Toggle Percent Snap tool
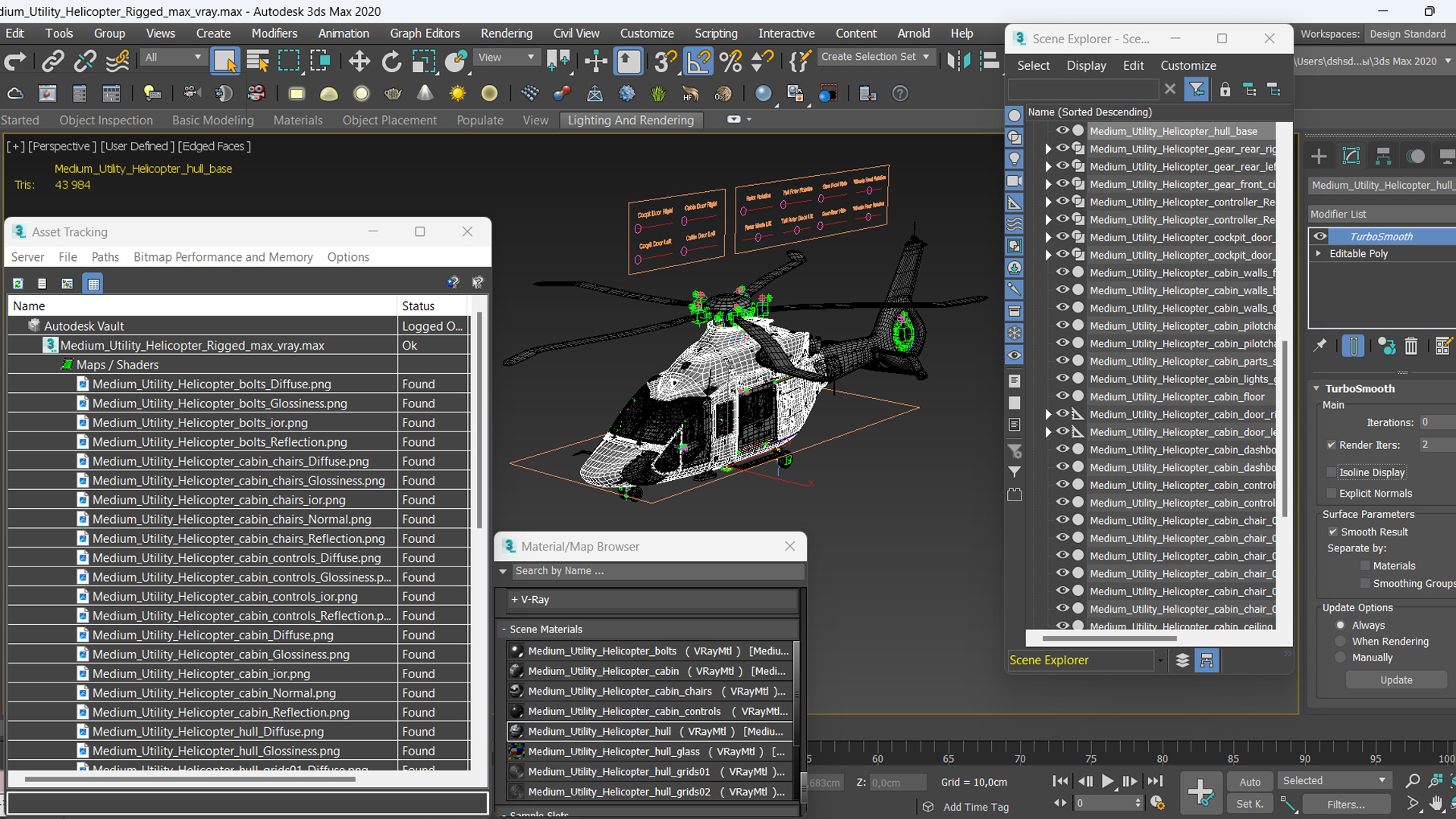Viewport: 1456px width, 819px height. (x=730, y=61)
